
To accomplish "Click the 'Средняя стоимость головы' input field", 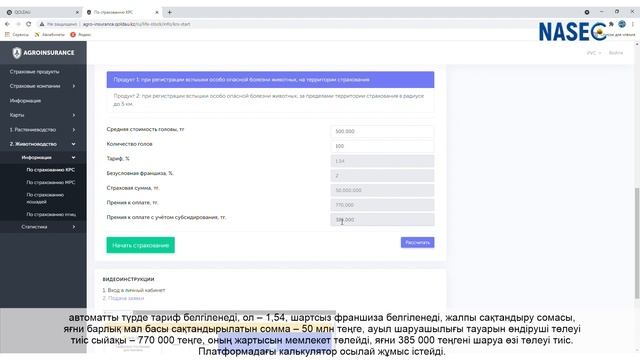I will click(382, 131).
